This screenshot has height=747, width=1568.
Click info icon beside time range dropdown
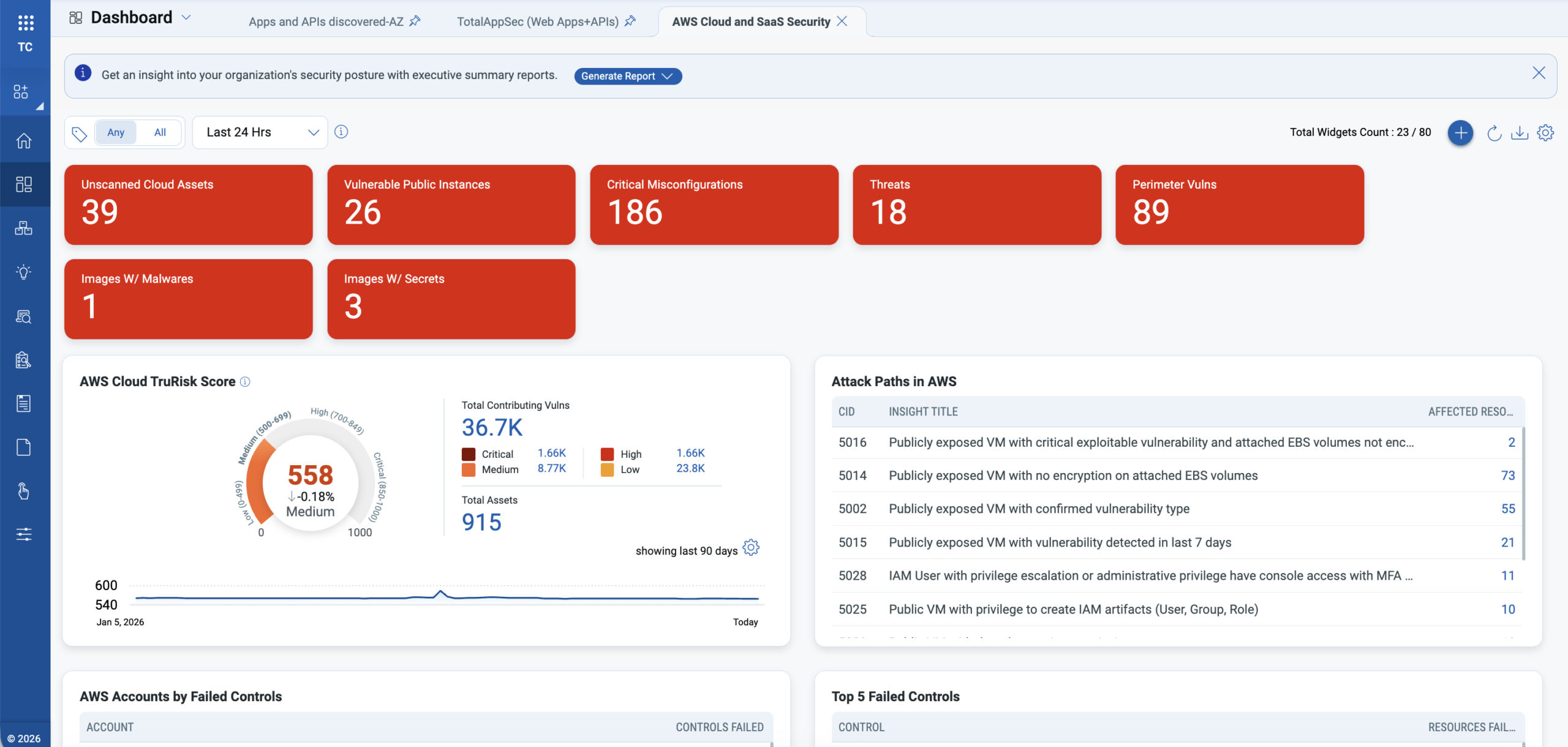[x=341, y=132]
